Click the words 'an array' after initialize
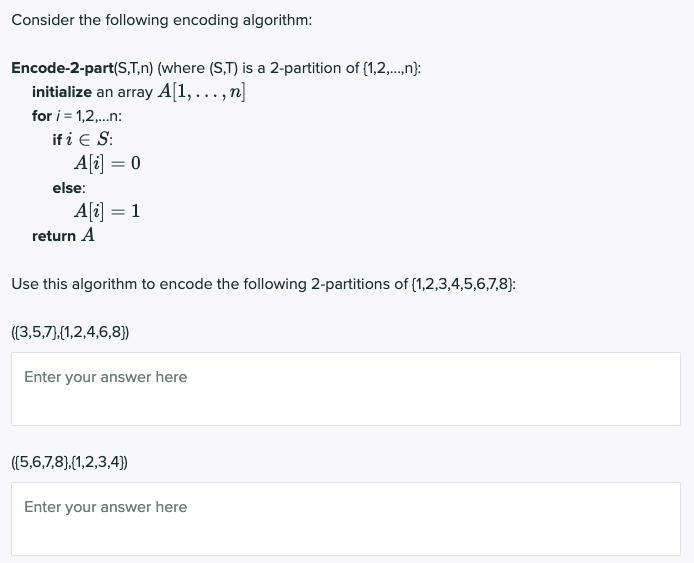The height and width of the screenshot is (563, 694). coord(124,92)
